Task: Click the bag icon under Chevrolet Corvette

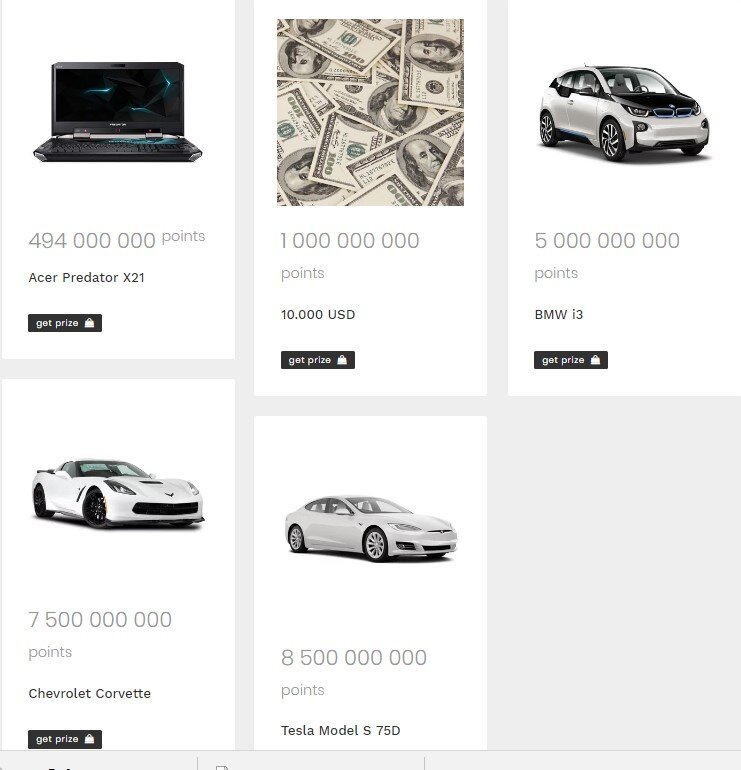Action: coord(89,739)
